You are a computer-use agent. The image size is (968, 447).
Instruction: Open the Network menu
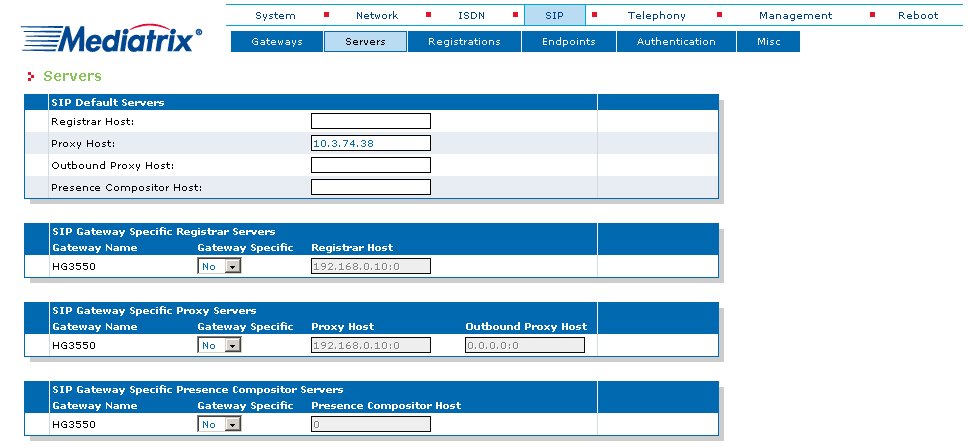(377, 15)
